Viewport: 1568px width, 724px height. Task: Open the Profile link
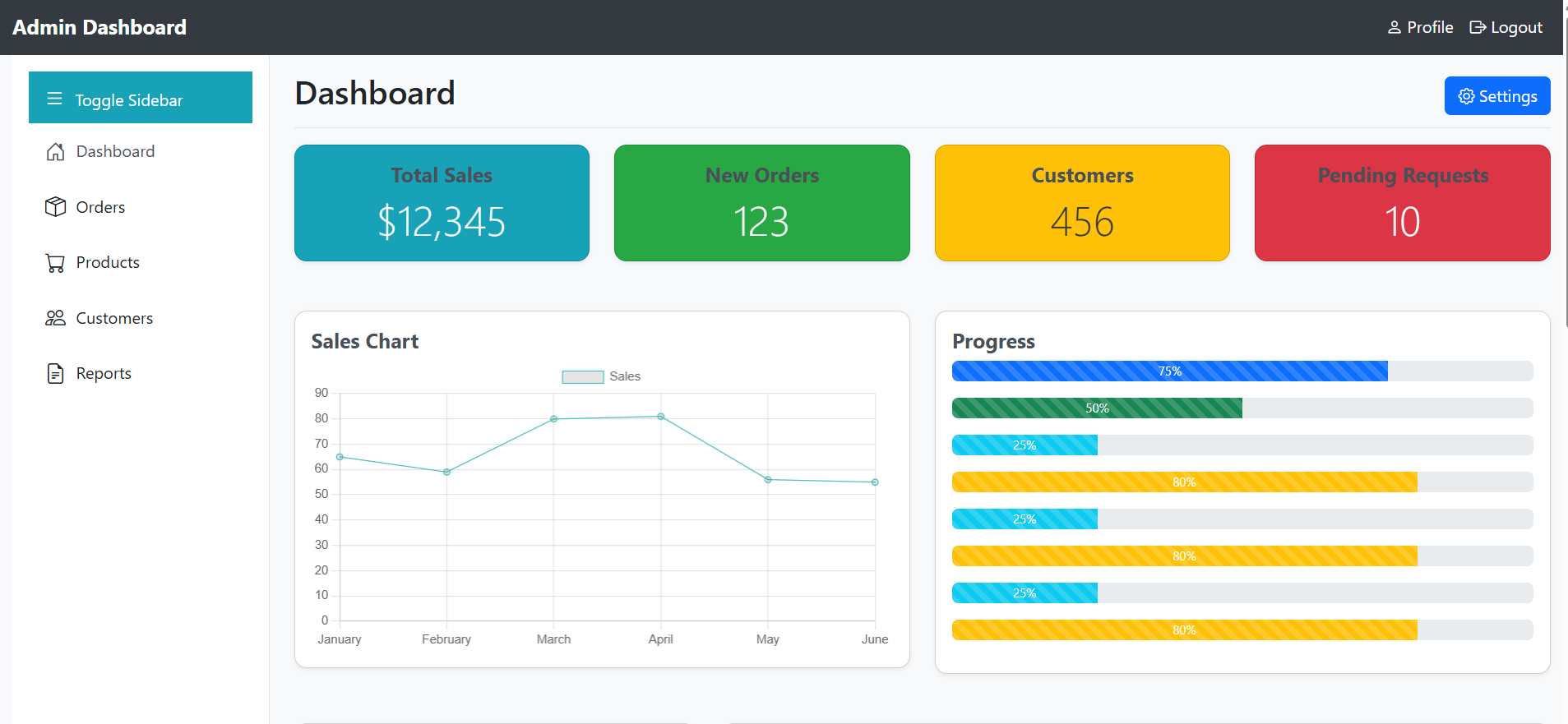(x=1420, y=27)
